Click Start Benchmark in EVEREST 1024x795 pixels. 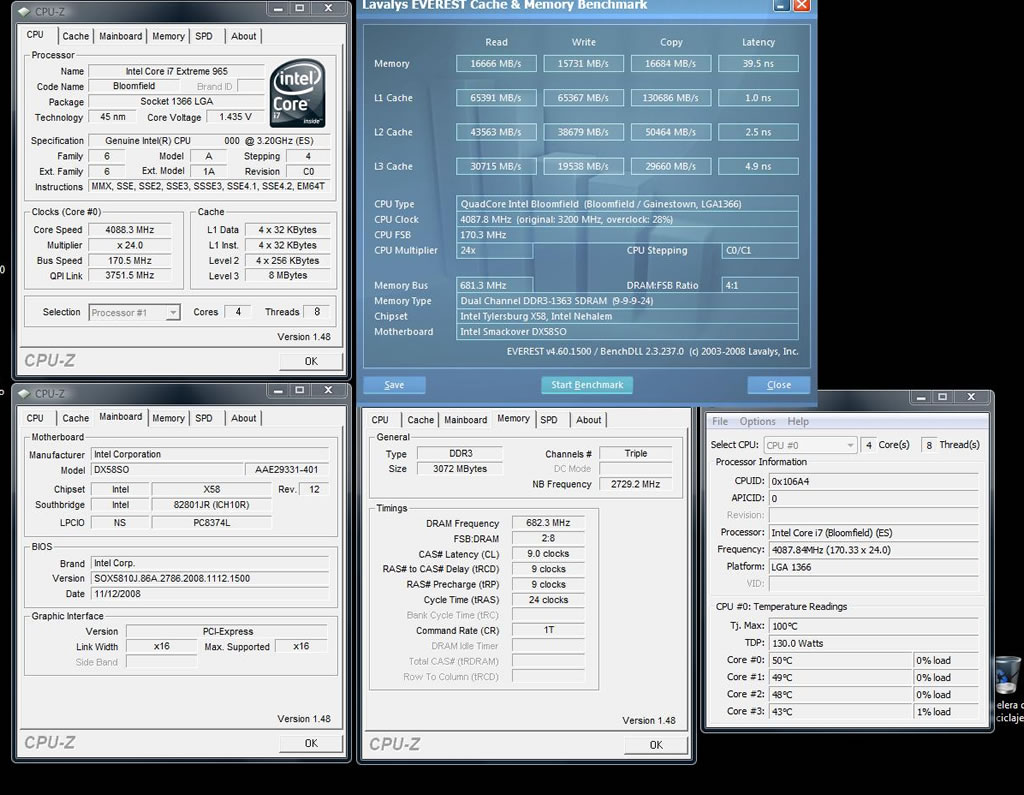coord(586,385)
